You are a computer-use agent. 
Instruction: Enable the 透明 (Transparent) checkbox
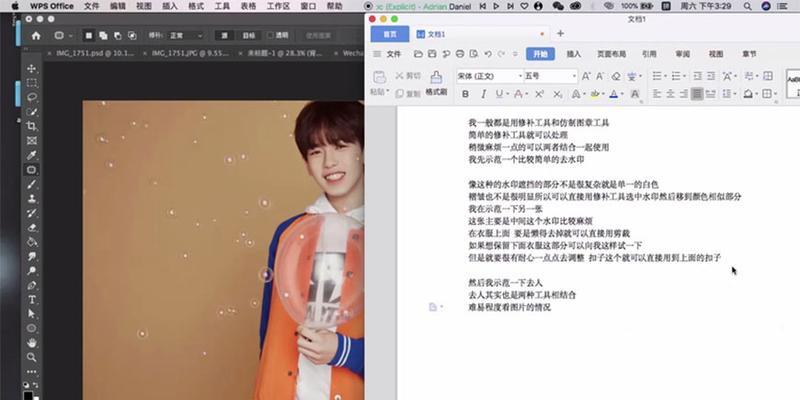tap(271, 36)
